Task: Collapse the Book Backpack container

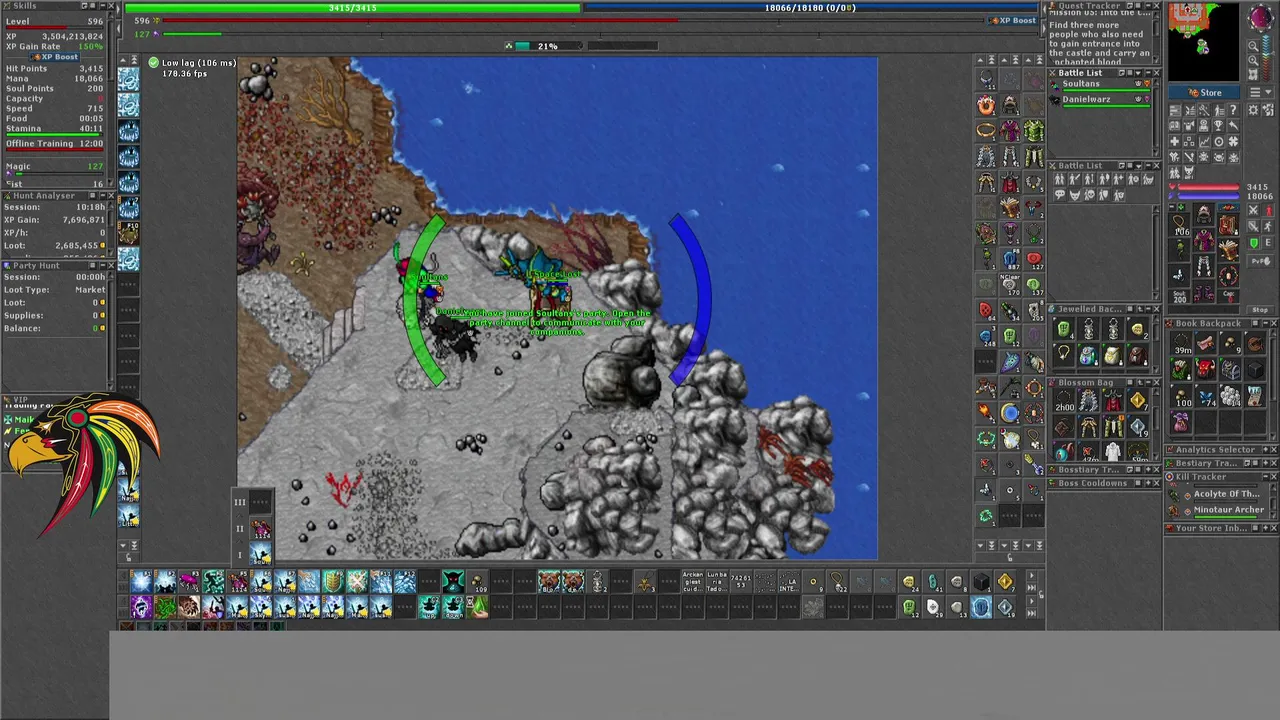Action: [x=1265, y=323]
